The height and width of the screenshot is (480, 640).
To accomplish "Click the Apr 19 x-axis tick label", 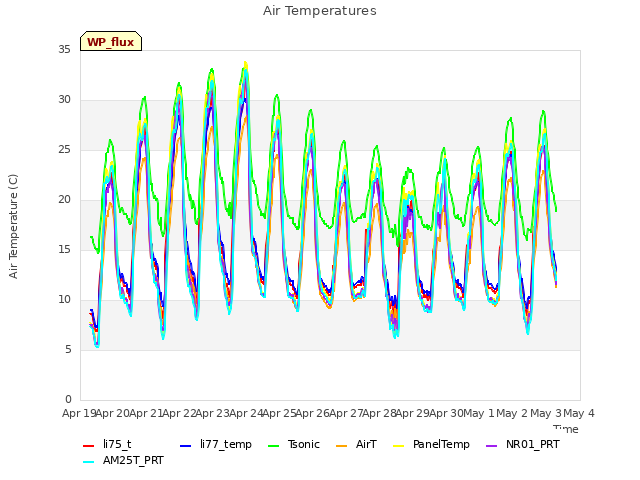I will [79, 413].
